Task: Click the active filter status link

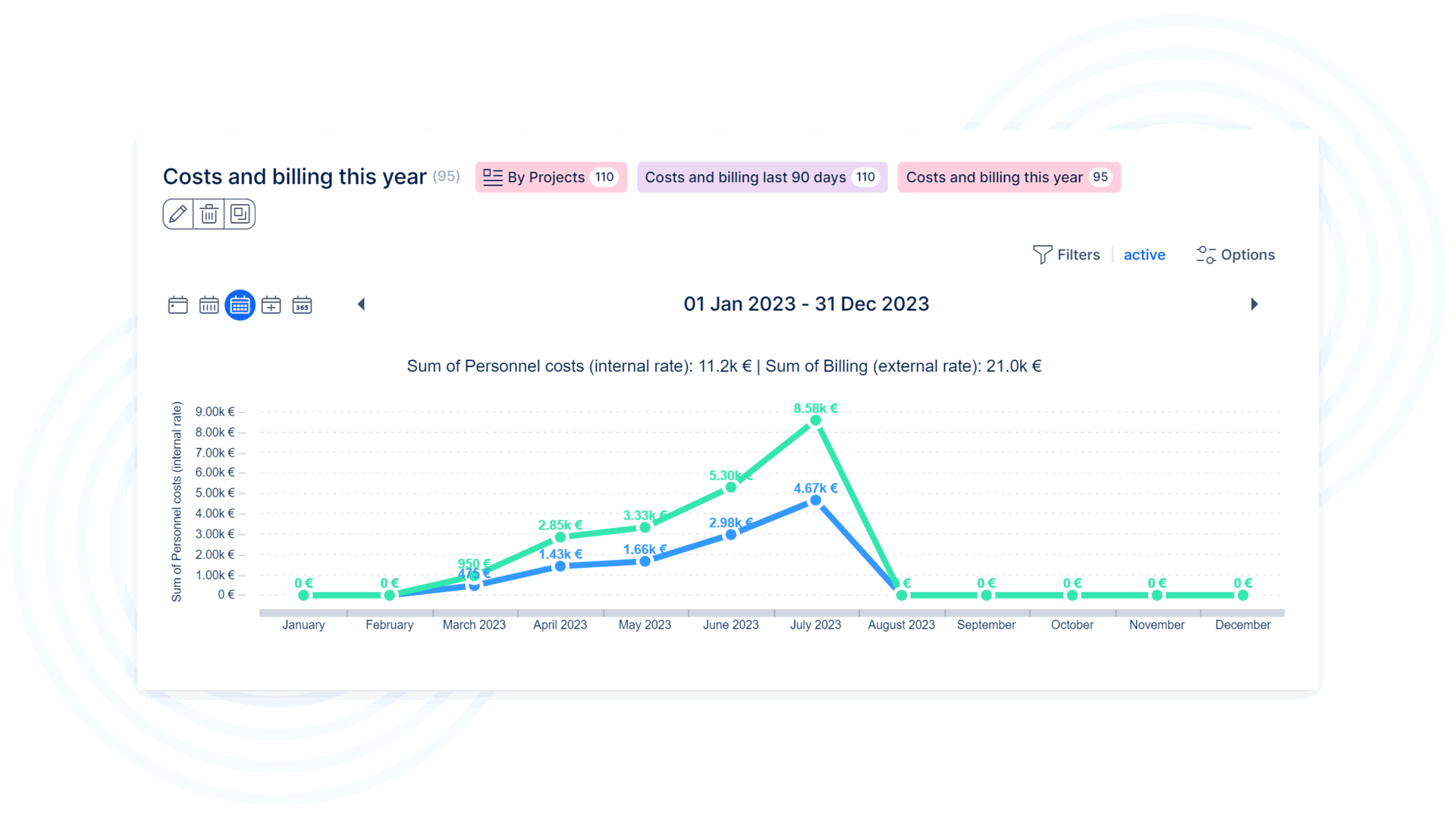Action: 1144,255
